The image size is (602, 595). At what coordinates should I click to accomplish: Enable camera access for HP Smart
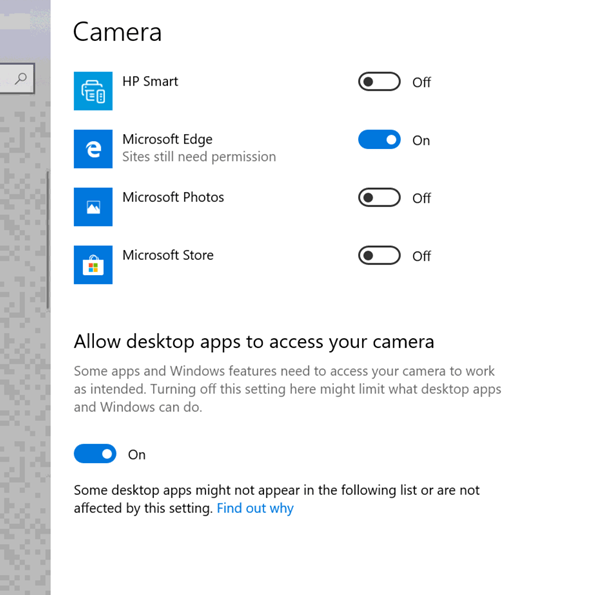(x=379, y=82)
